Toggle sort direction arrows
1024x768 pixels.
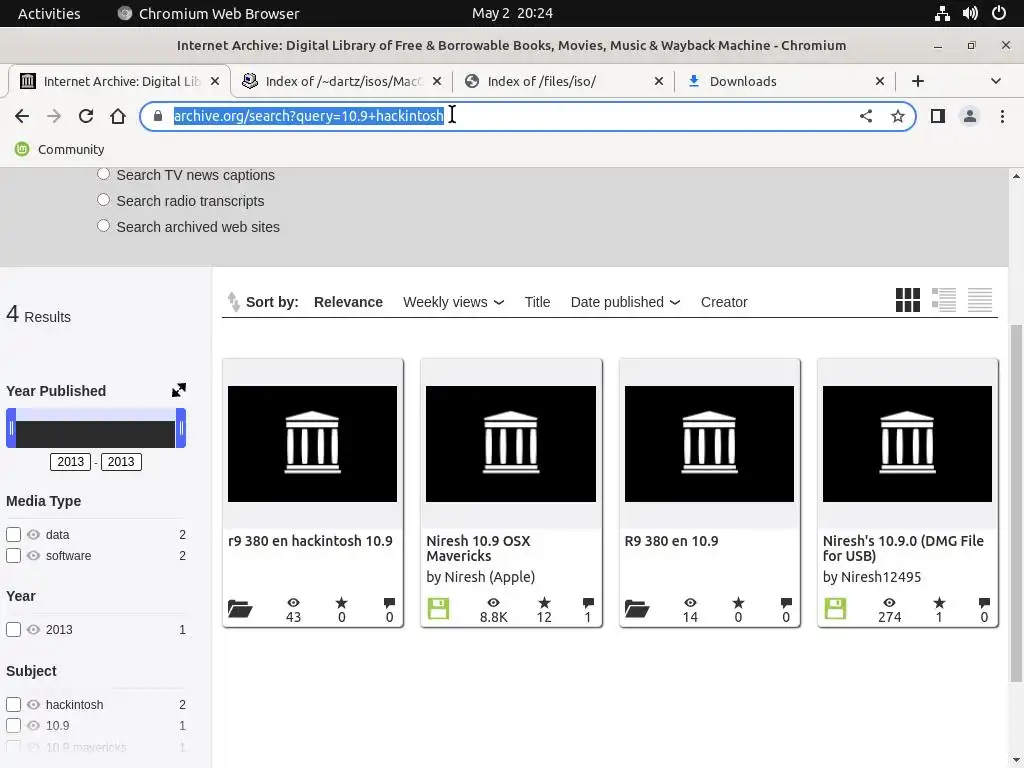(x=233, y=302)
